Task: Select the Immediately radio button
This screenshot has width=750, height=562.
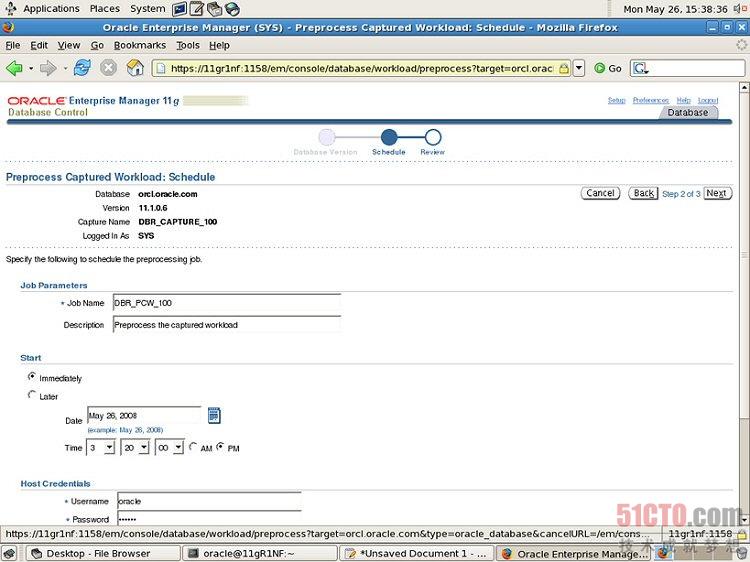Action: coord(32,377)
